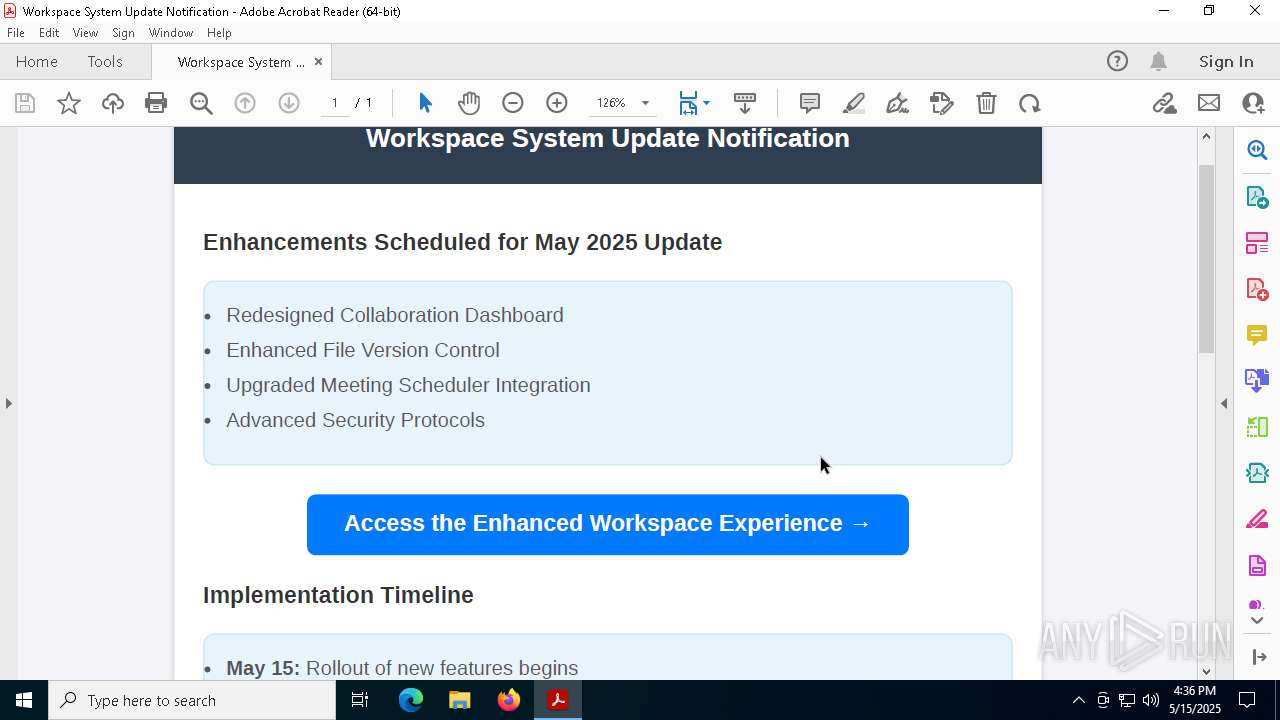Star the document with the bookmark icon
Screen dimensions: 1280x720
click(69, 103)
